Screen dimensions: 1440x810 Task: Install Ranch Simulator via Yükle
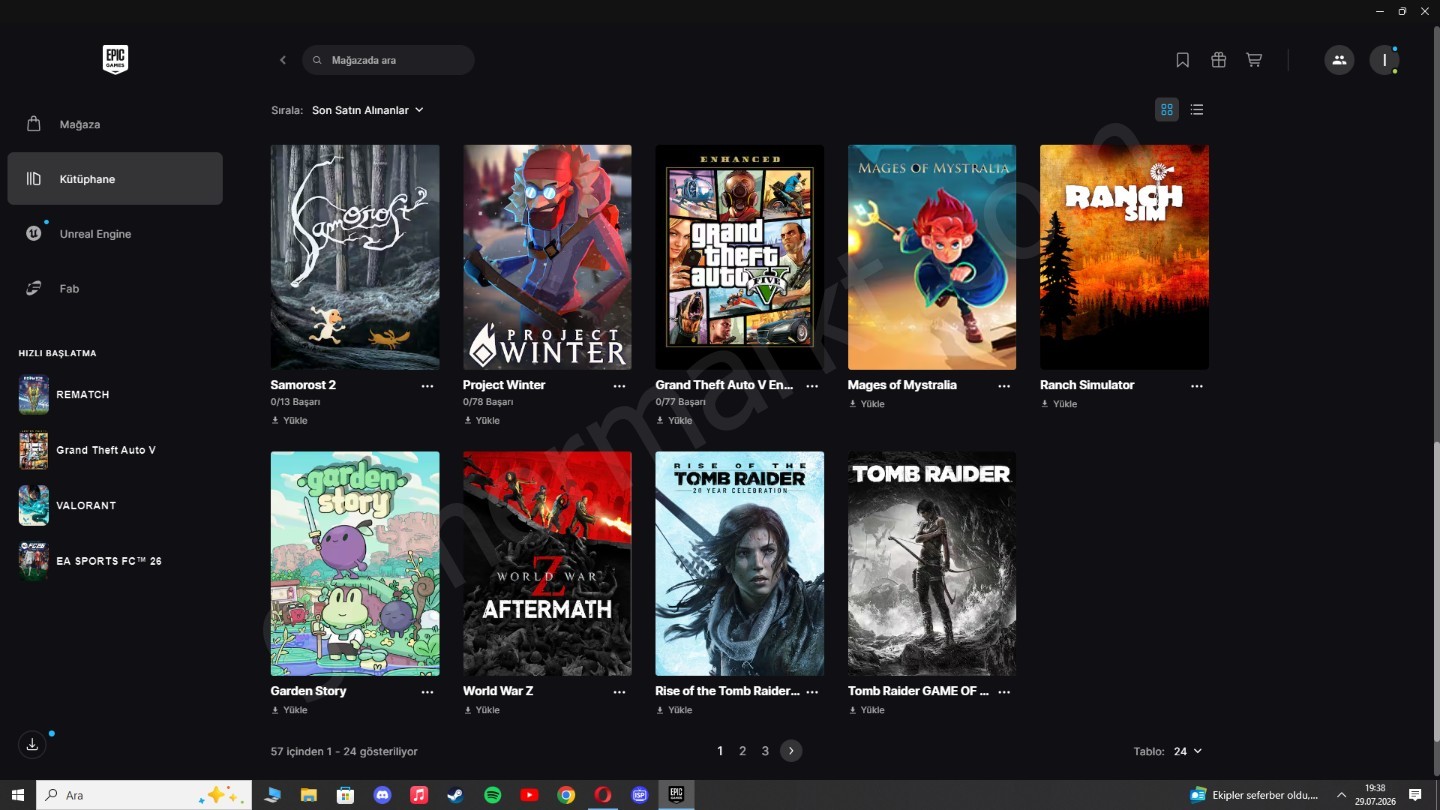(x=1059, y=404)
